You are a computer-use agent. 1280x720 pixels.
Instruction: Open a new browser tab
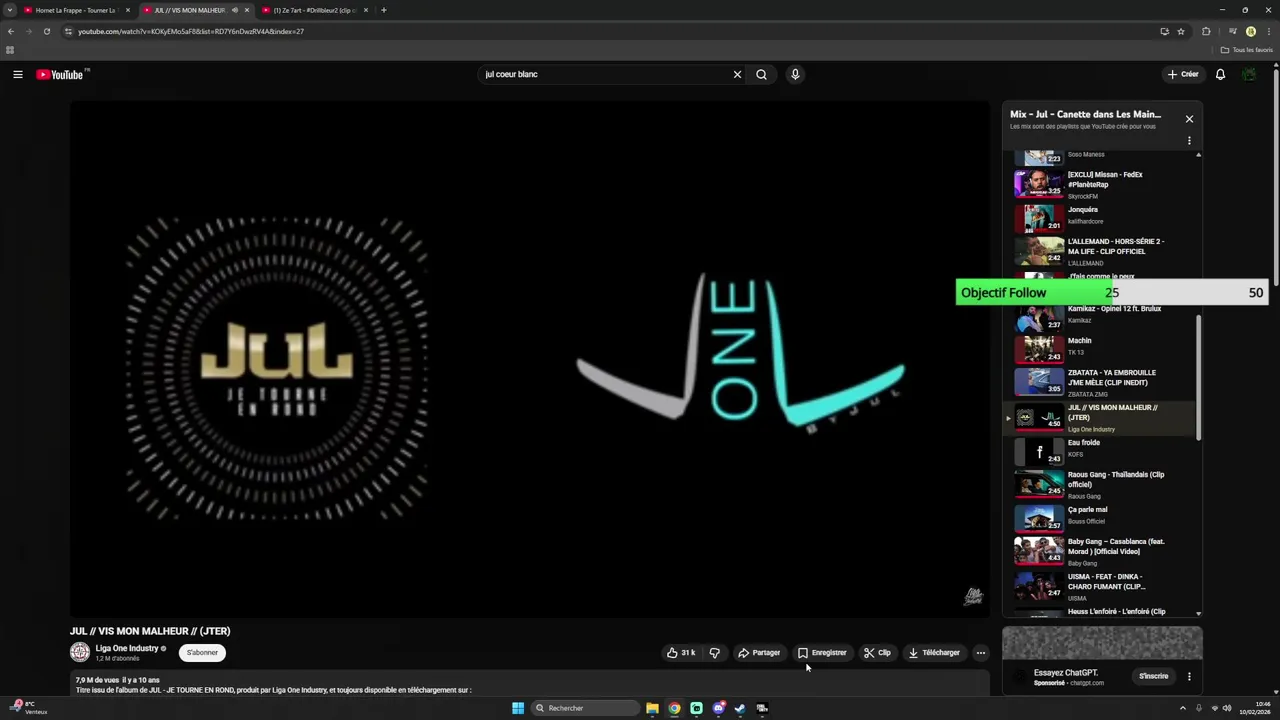(384, 10)
